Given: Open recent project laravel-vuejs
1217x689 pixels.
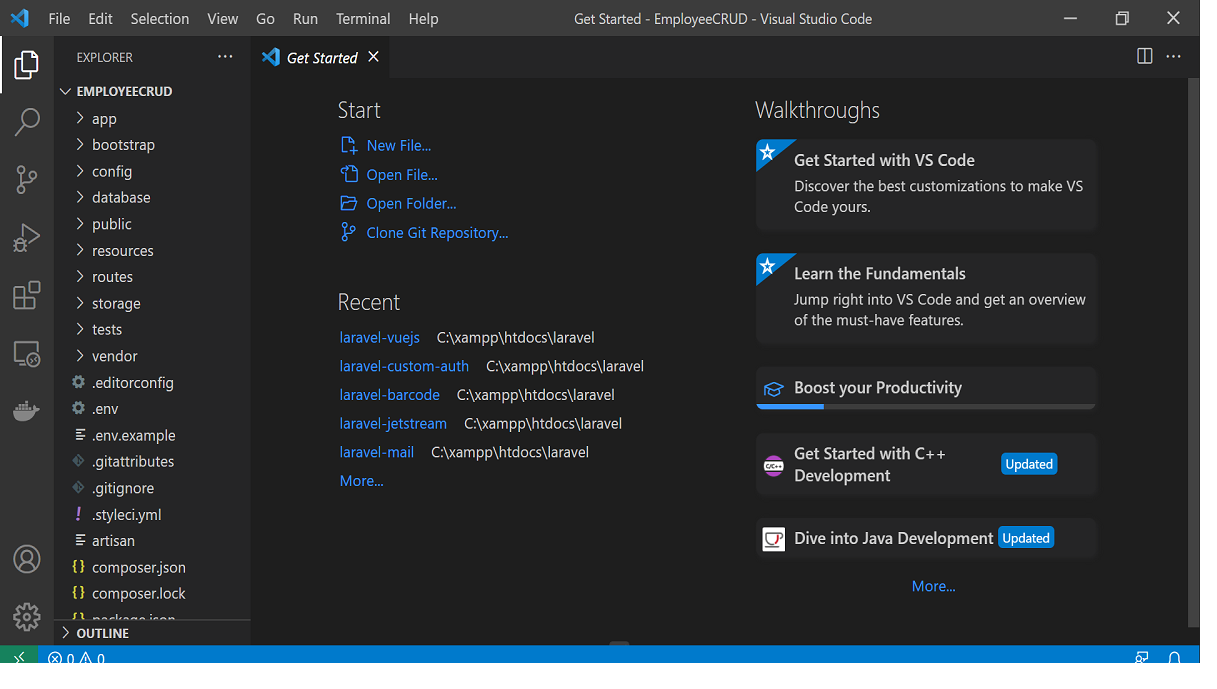Looking at the screenshot, I should (380, 338).
